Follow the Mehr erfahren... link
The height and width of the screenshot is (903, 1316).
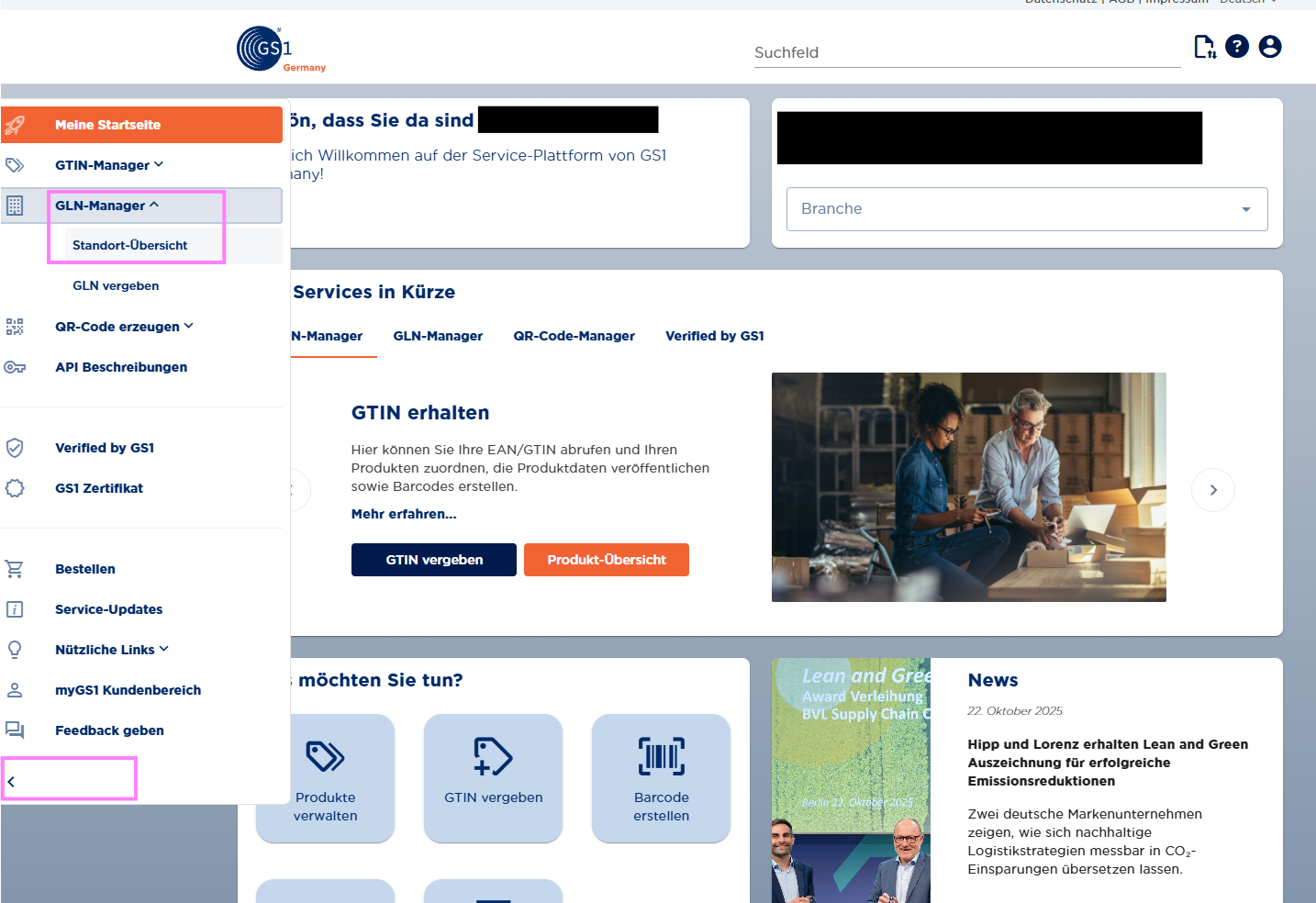pyautogui.click(x=404, y=514)
